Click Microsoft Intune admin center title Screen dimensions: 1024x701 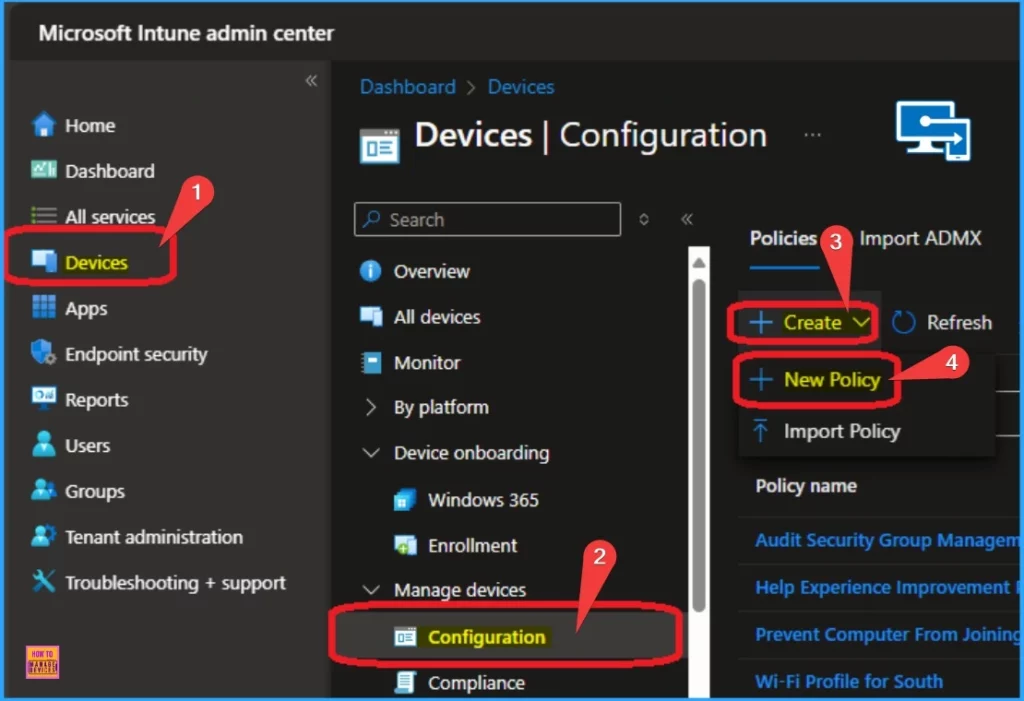coord(186,33)
